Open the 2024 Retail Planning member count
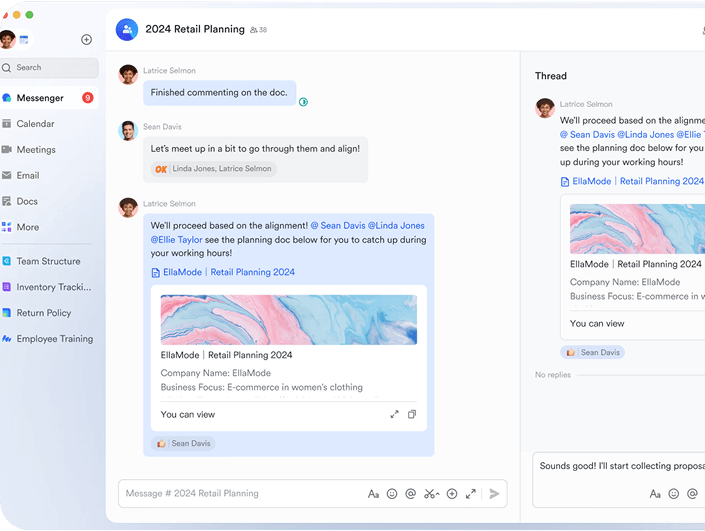 (258, 30)
